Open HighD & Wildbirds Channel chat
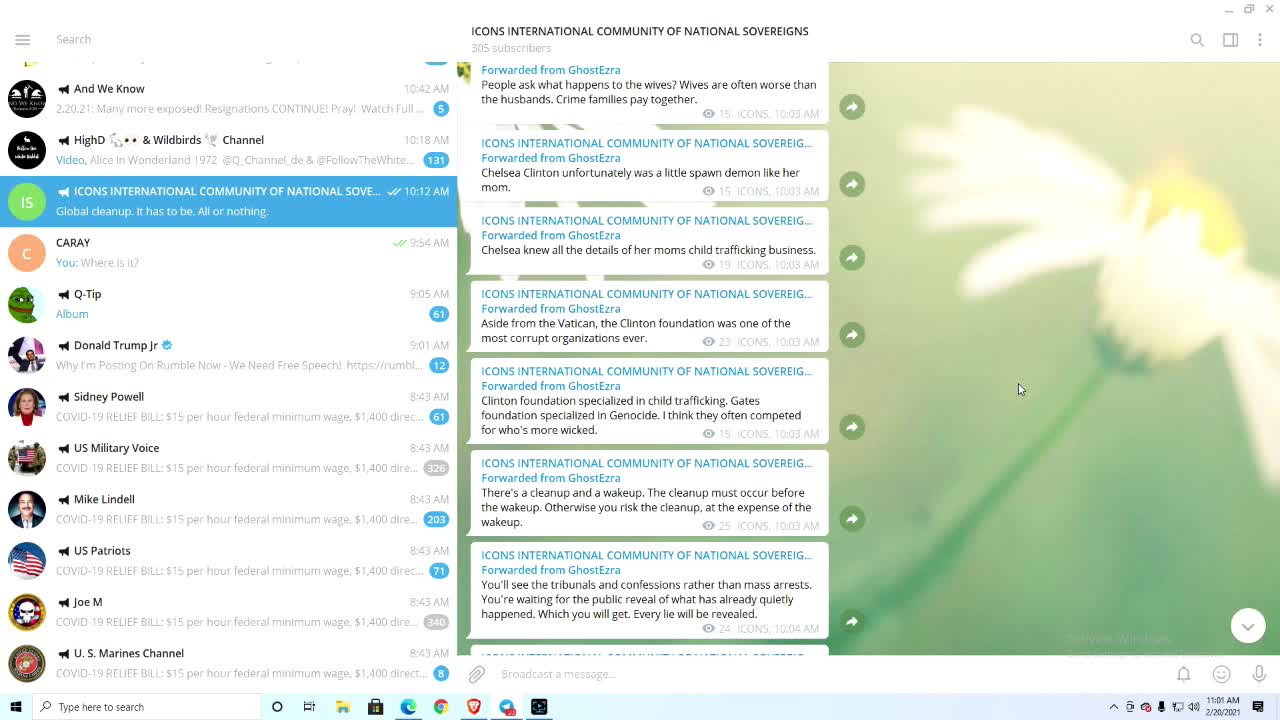Viewport: 1280px width, 720px height. [x=228, y=150]
